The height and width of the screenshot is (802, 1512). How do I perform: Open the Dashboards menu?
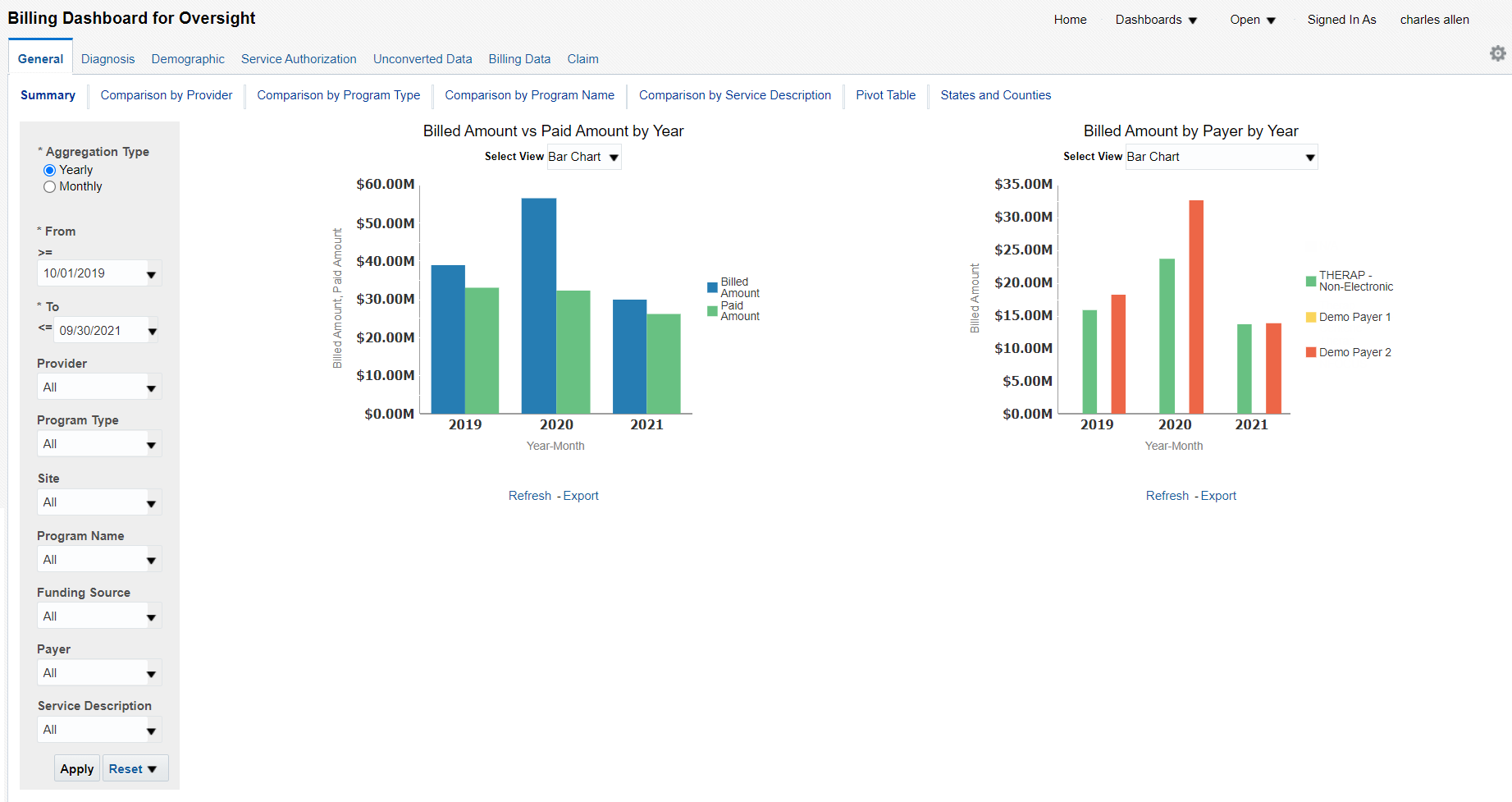pos(1156,19)
